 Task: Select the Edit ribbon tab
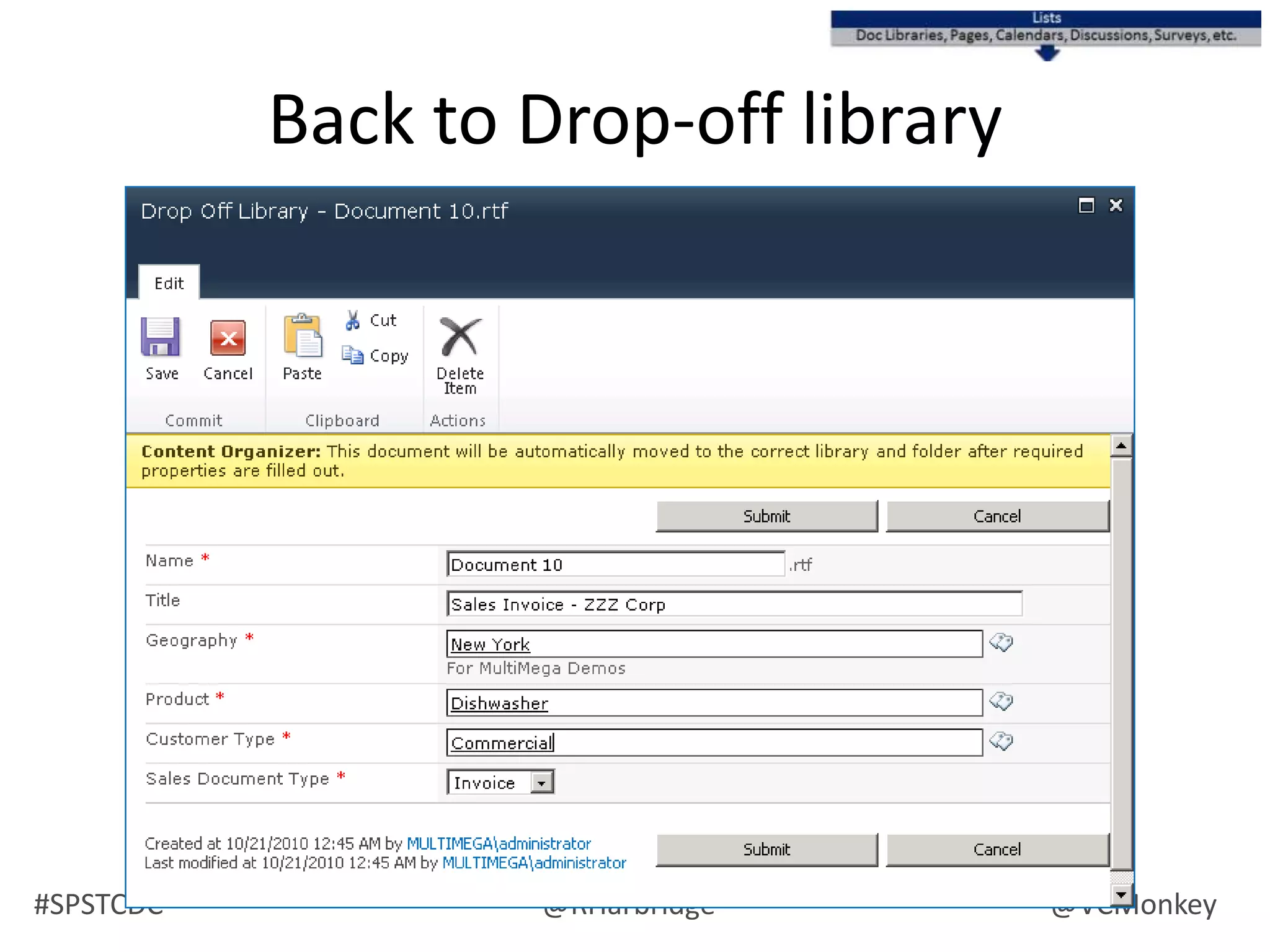tap(169, 284)
